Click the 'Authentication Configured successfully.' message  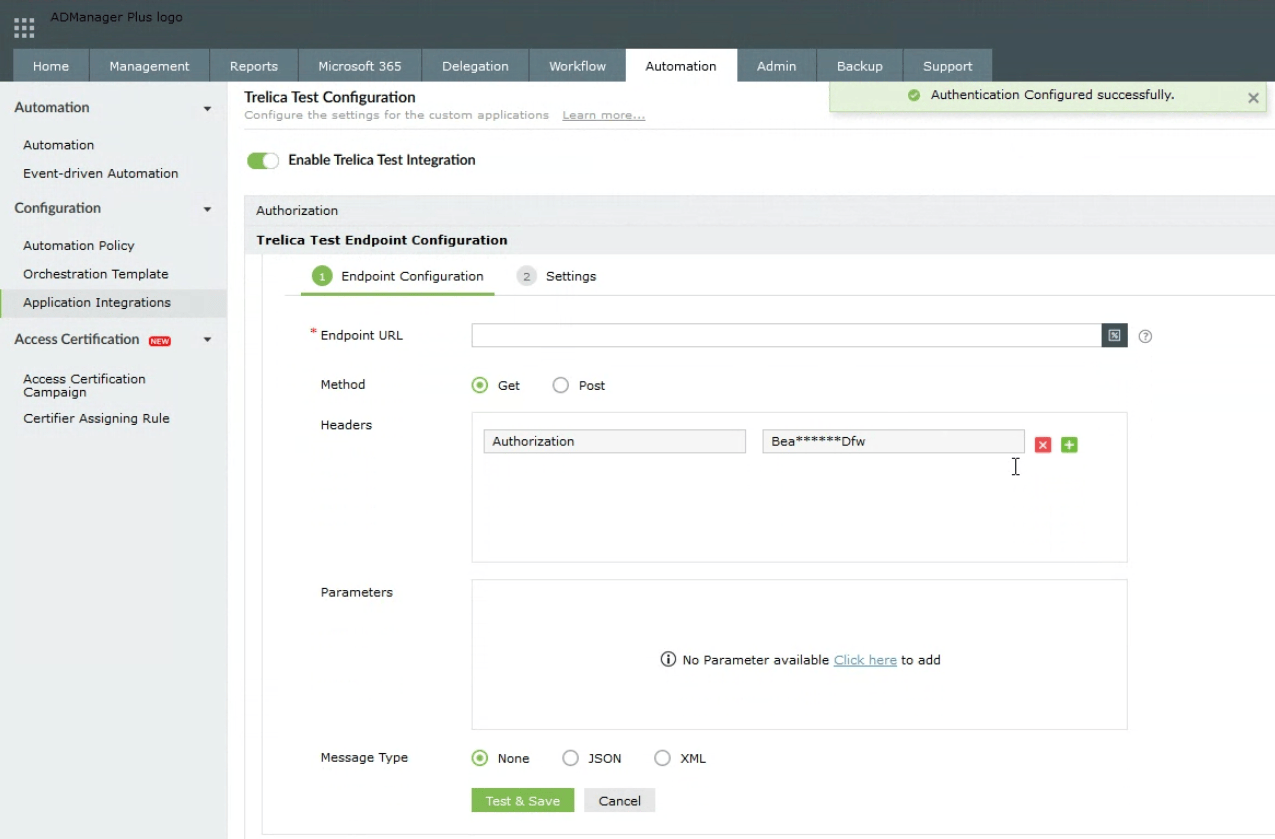click(1052, 96)
